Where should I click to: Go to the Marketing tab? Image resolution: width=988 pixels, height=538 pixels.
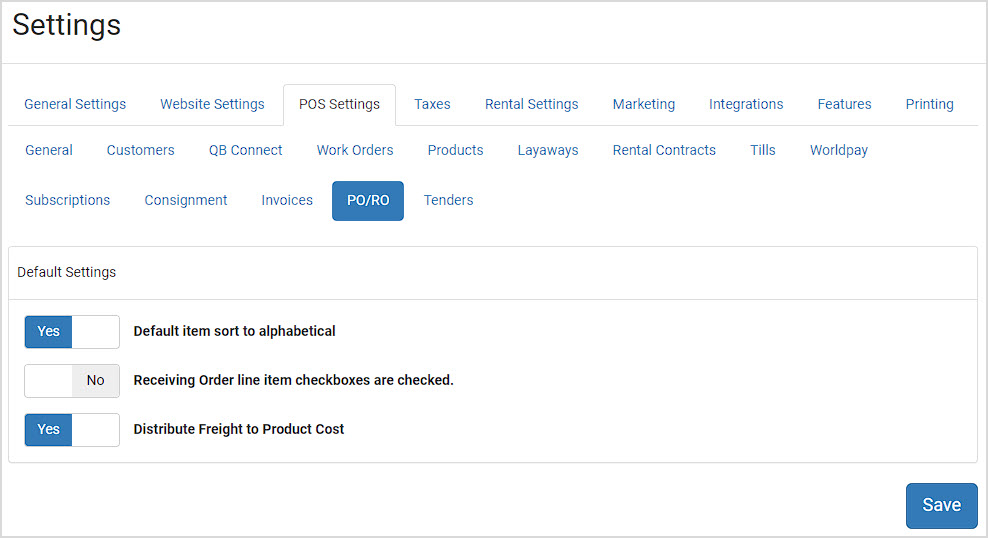coord(643,105)
